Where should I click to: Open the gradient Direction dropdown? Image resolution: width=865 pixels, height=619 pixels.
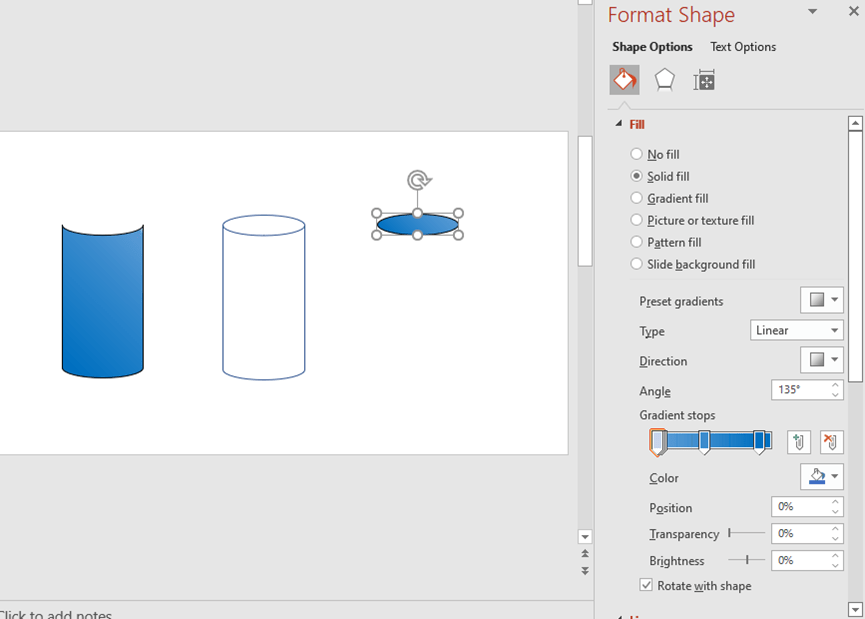(x=822, y=360)
